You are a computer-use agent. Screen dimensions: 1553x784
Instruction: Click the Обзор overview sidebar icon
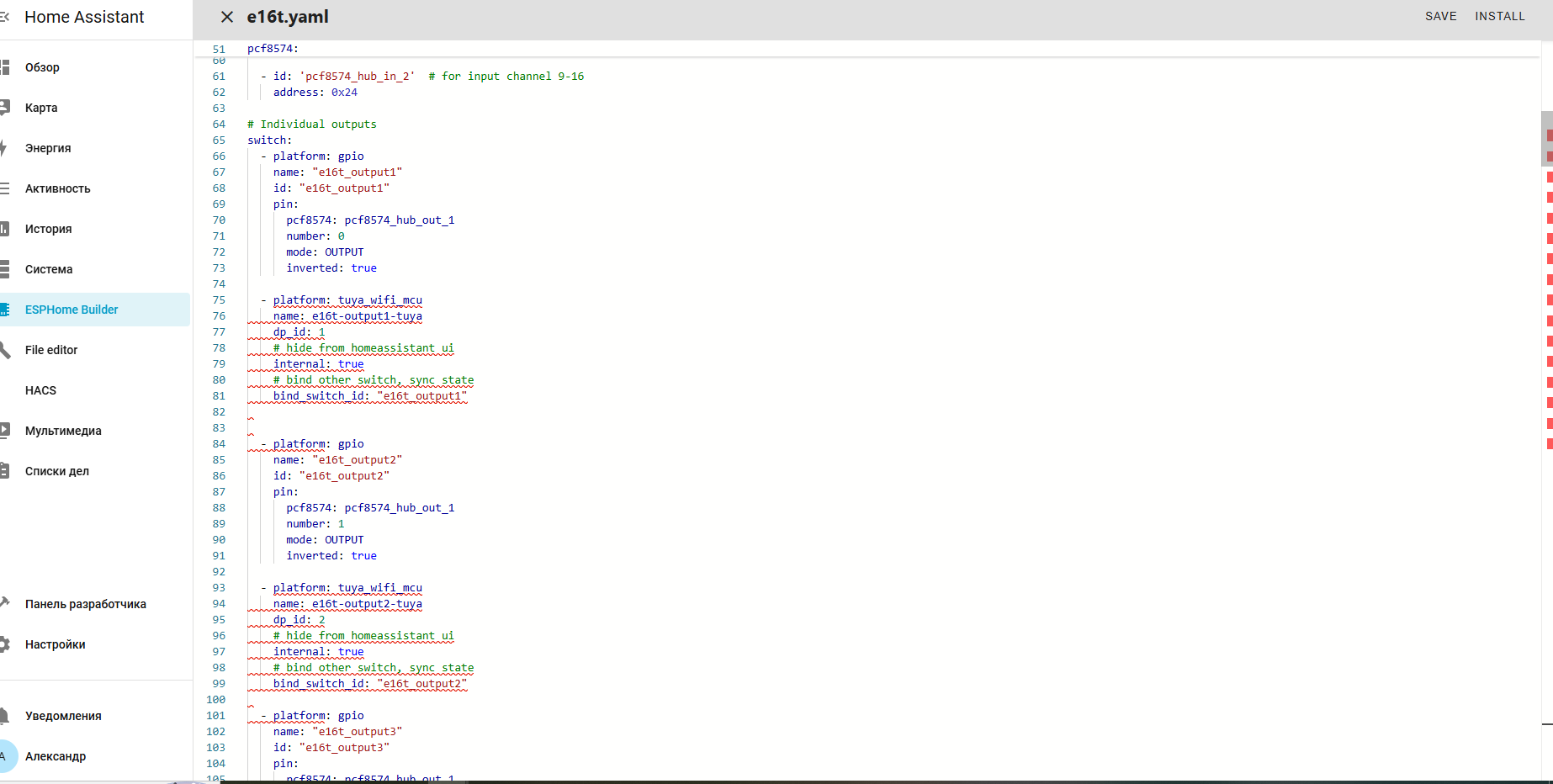click(5, 67)
